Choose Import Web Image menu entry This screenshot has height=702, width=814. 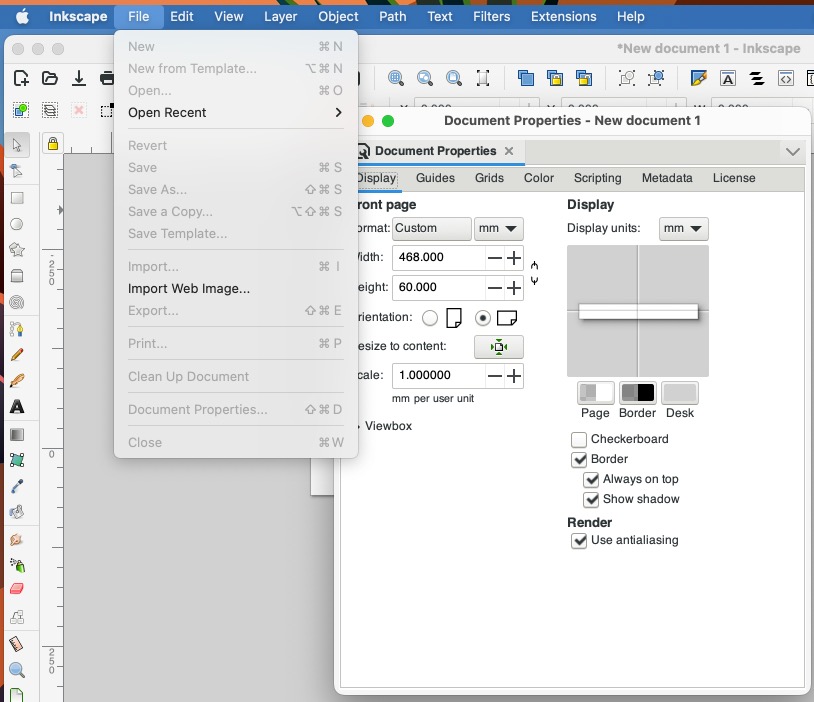(189, 289)
